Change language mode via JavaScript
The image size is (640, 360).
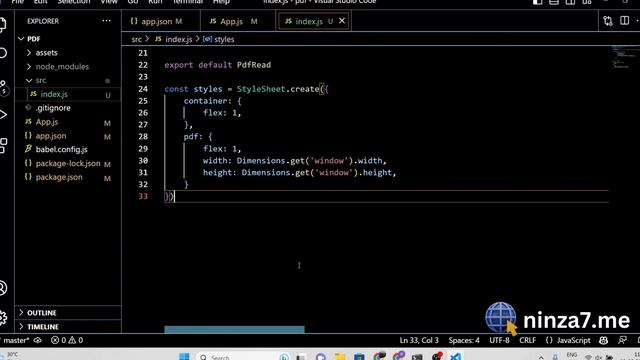(x=573, y=340)
